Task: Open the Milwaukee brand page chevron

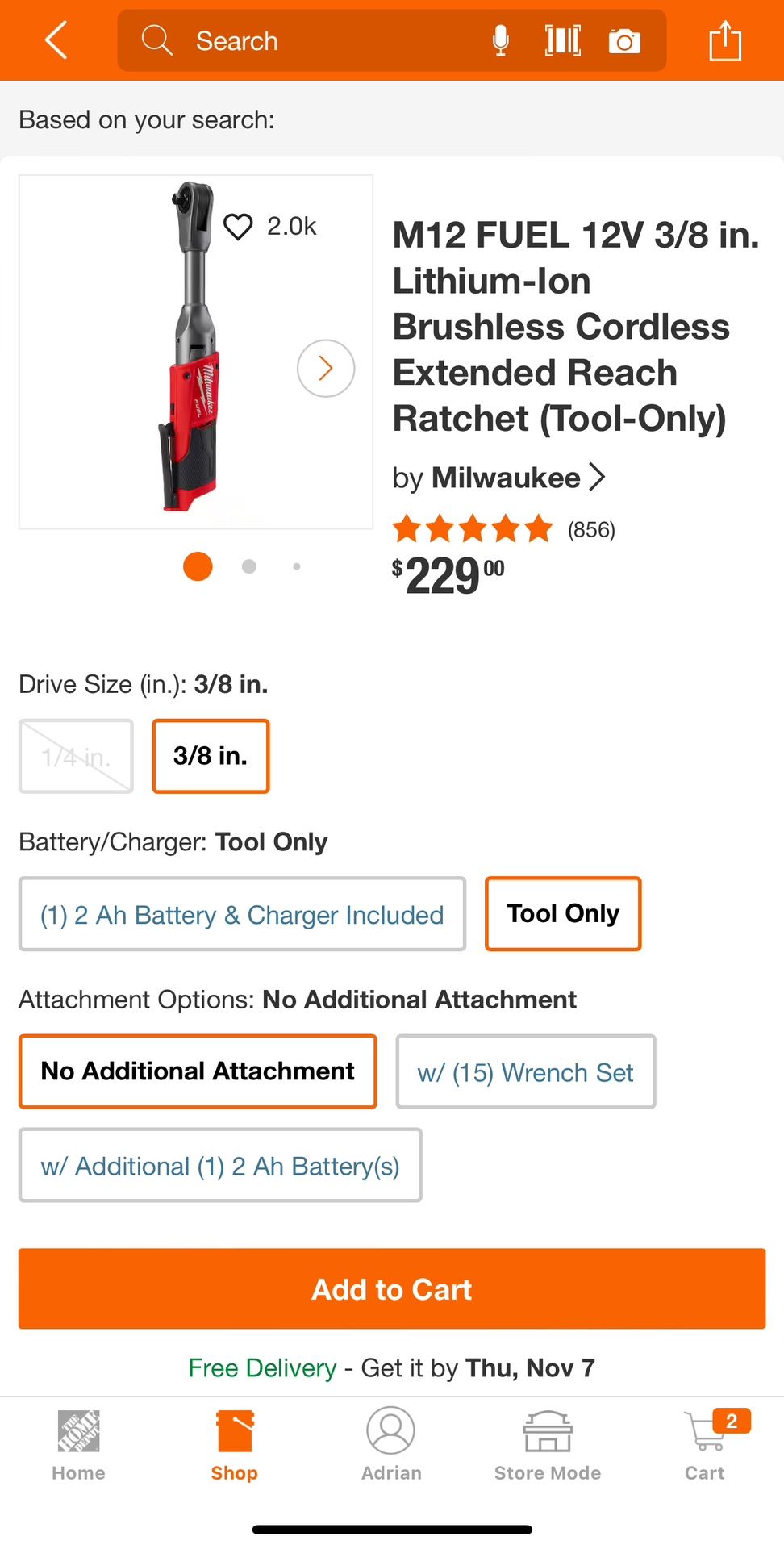Action: tap(597, 478)
